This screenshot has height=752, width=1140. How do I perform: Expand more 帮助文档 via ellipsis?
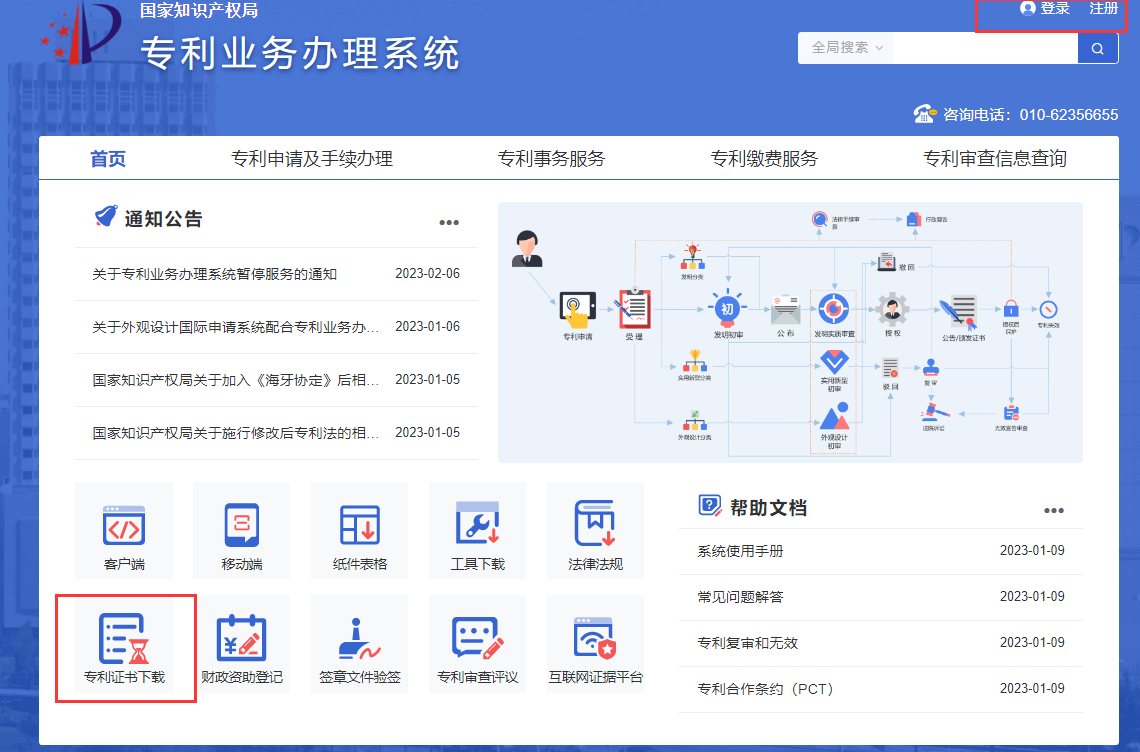[1054, 511]
